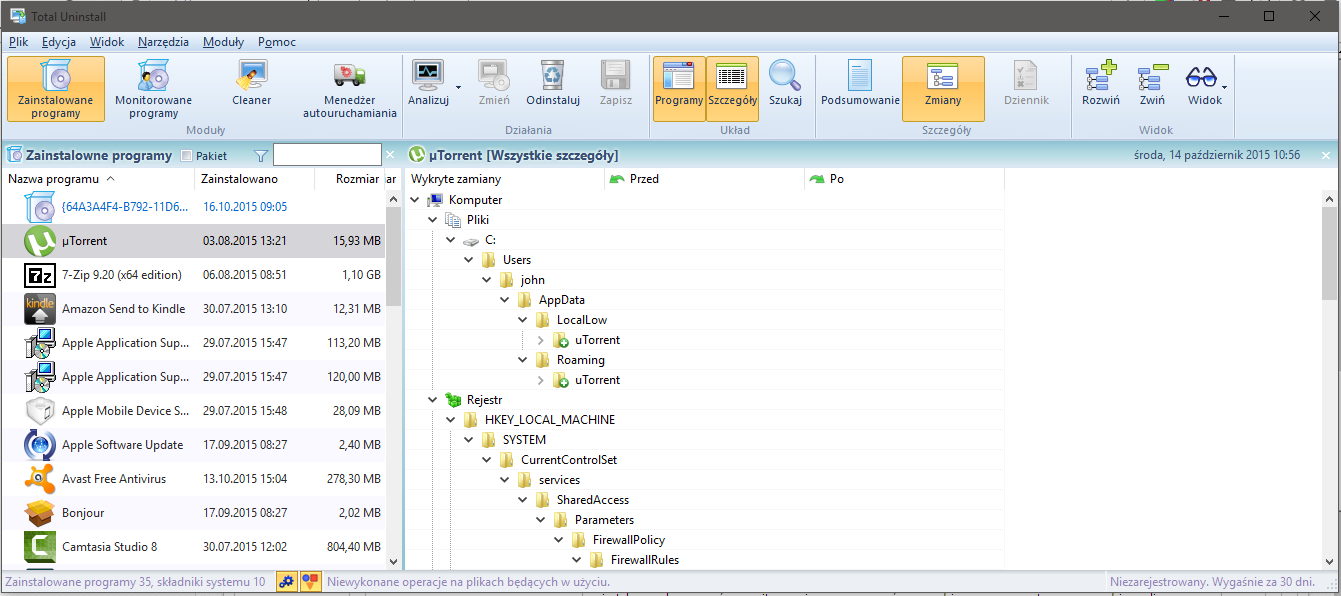Select the Camtasia Studio 8 icon

(40, 547)
